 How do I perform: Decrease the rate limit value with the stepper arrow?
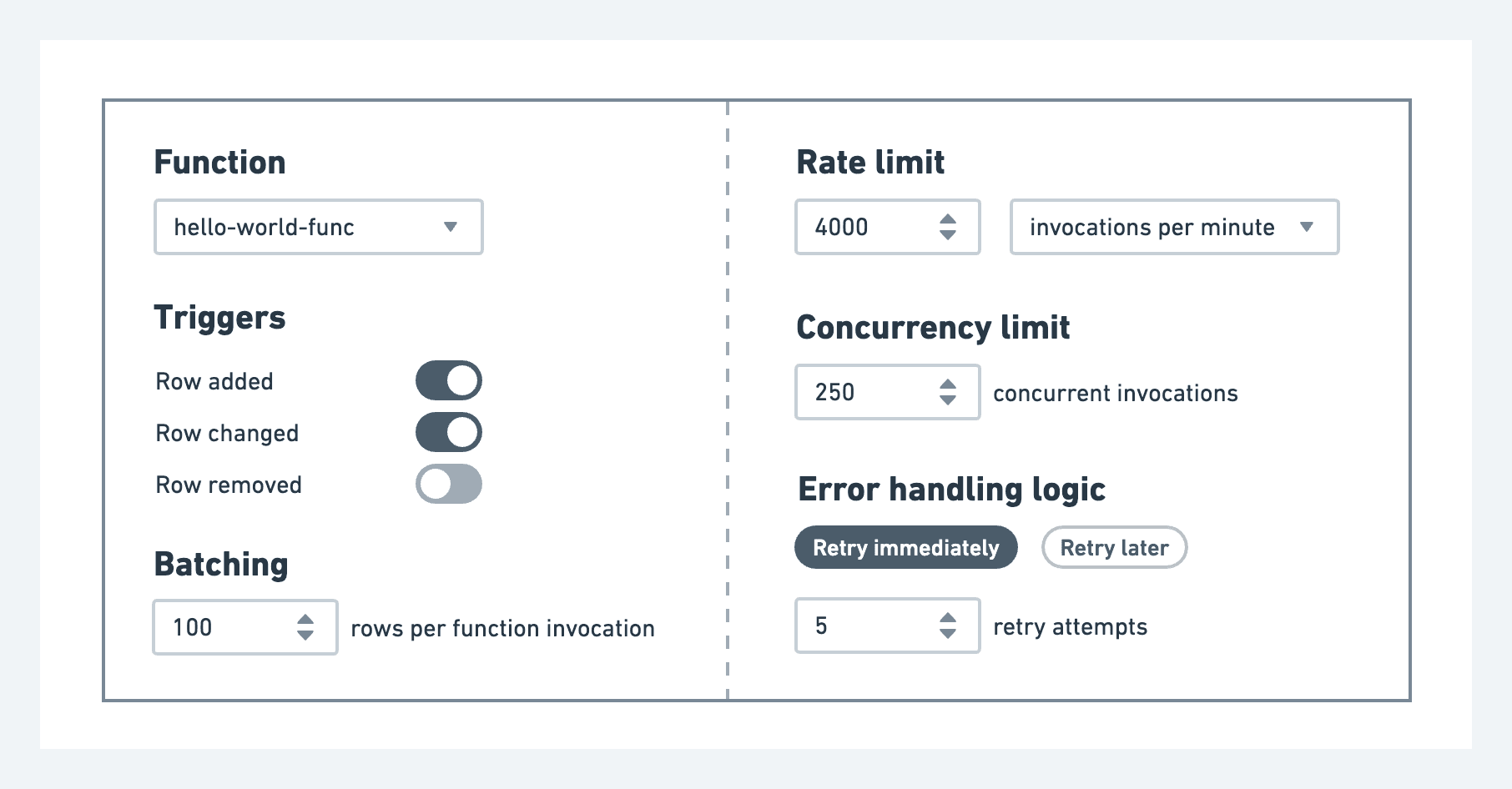point(949,236)
